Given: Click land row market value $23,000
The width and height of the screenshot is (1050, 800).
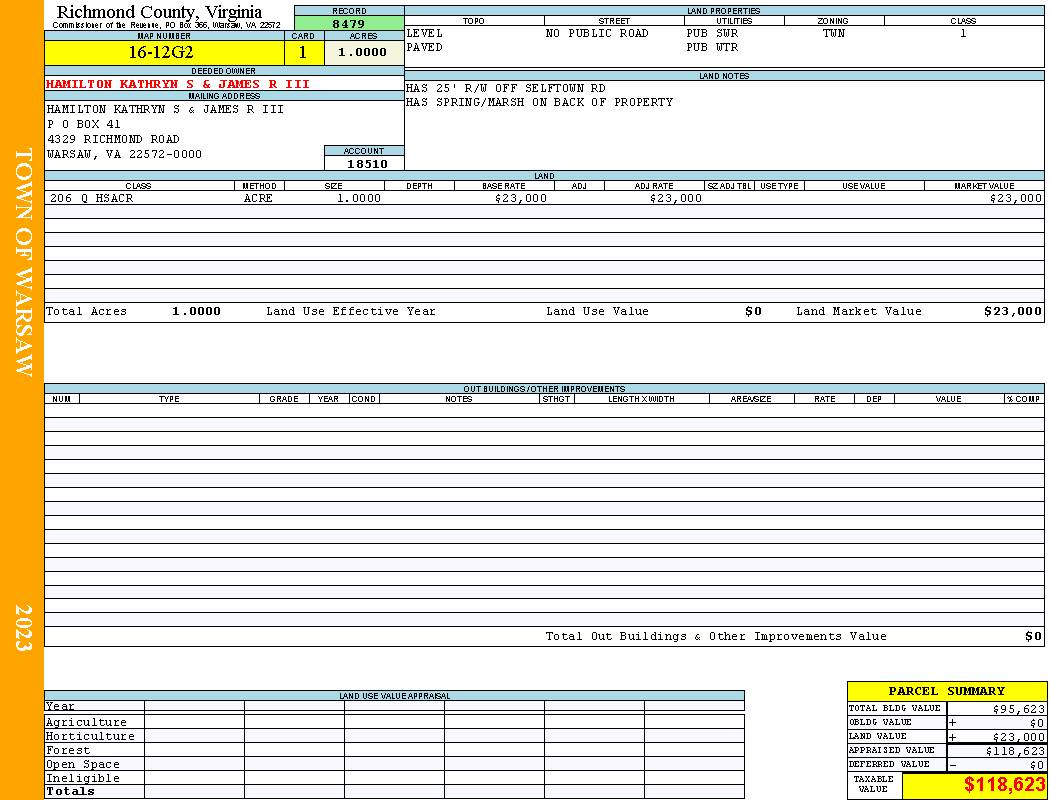Looking at the screenshot, I should (1016, 199).
